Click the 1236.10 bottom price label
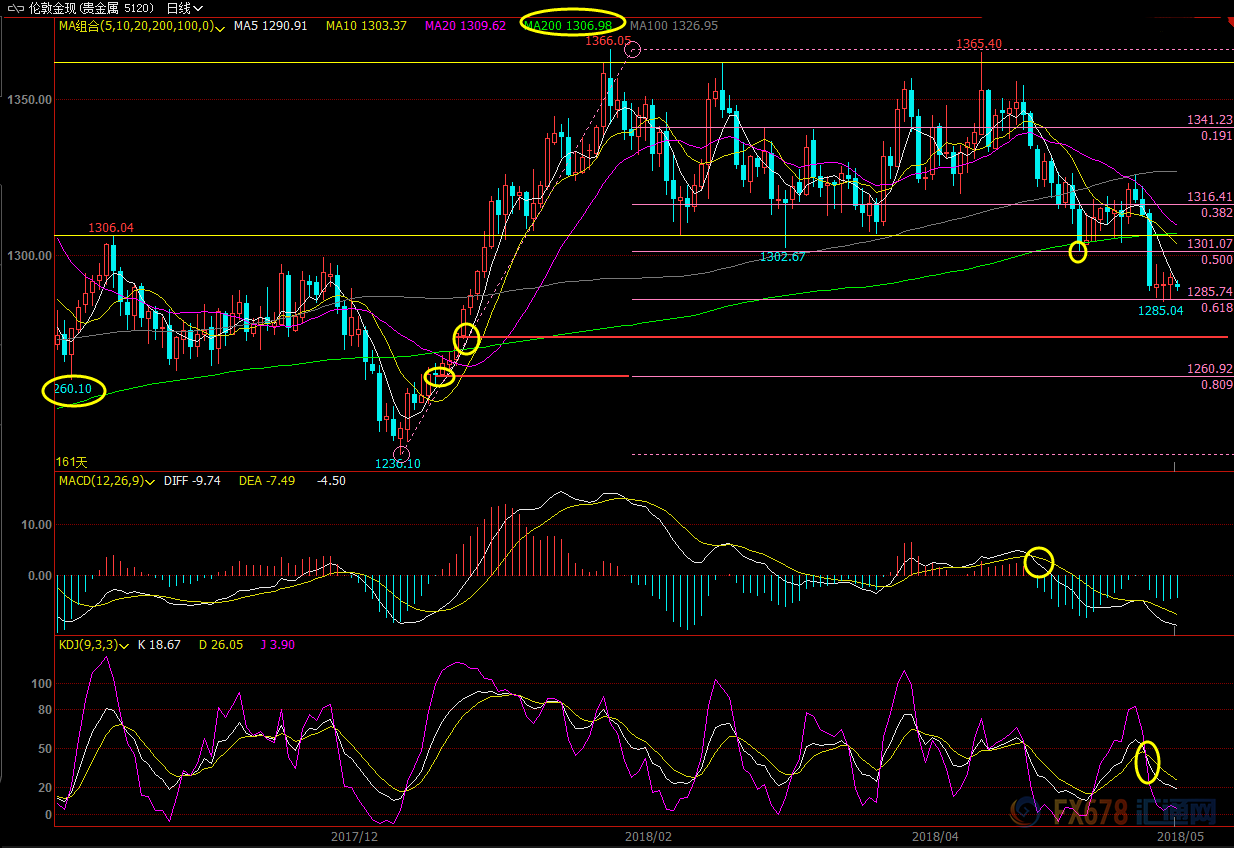The width and height of the screenshot is (1234, 848). click(x=398, y=464)
